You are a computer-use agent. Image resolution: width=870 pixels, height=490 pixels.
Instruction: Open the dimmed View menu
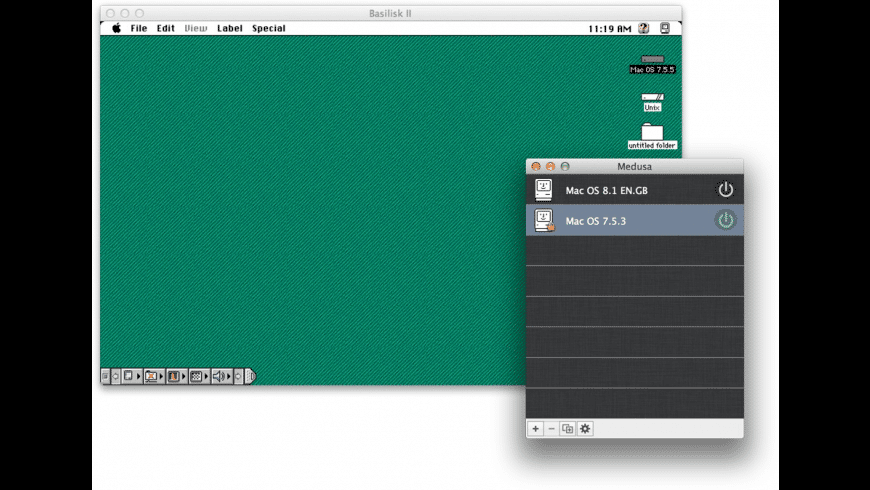196,28
